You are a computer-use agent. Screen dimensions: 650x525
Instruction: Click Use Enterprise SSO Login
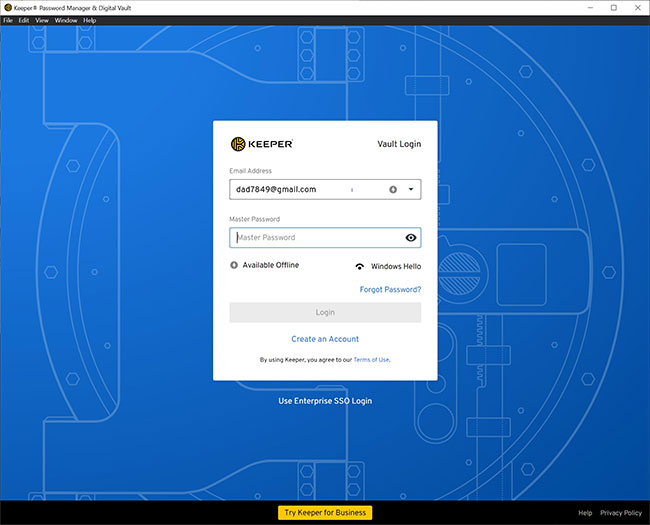[x=325, y=401]
